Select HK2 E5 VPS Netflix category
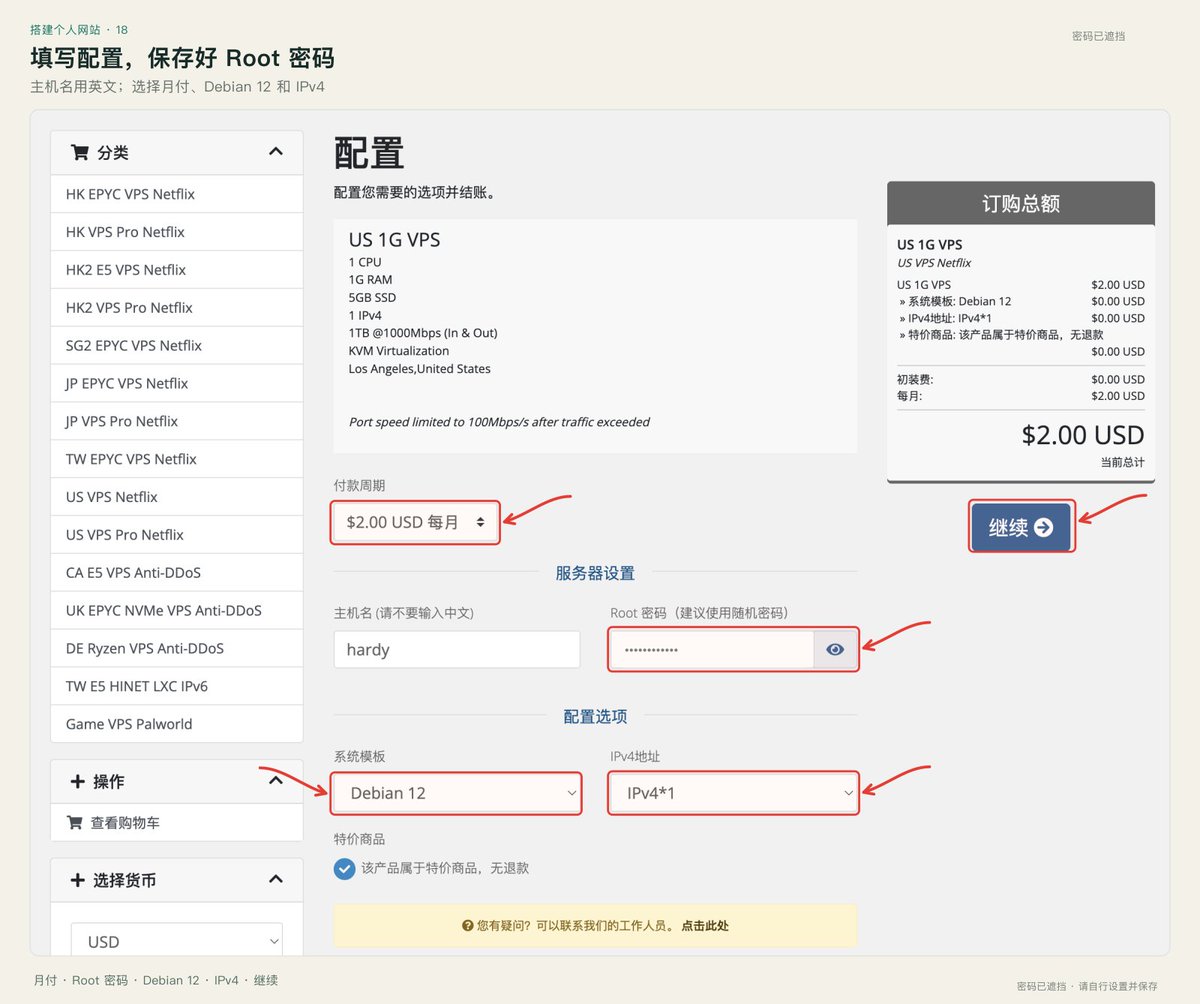Screen dimensions: 1200x1004 pyautogui.click(x=177, y=270)
